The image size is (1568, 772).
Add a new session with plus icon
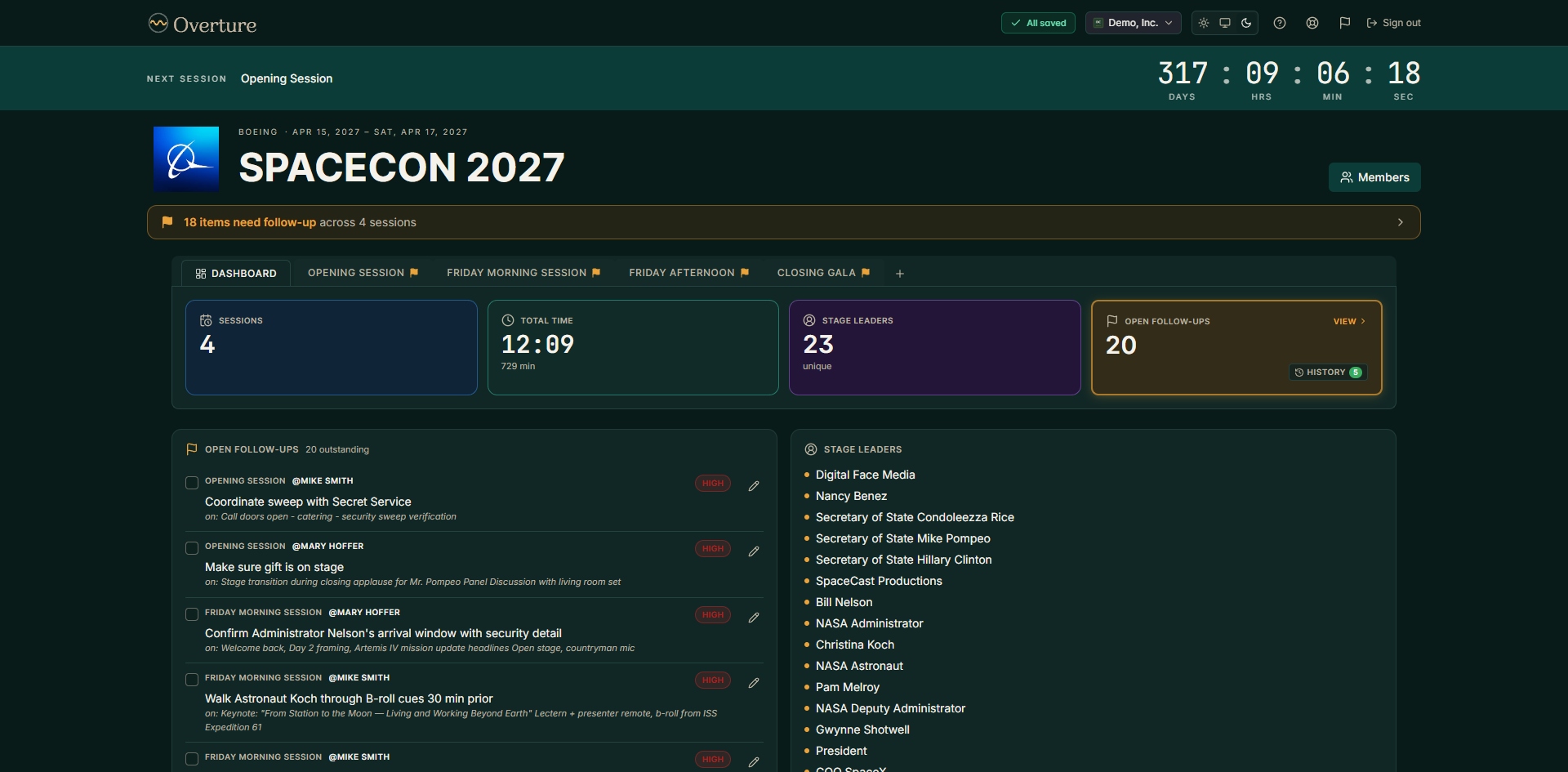click(900, 274)
